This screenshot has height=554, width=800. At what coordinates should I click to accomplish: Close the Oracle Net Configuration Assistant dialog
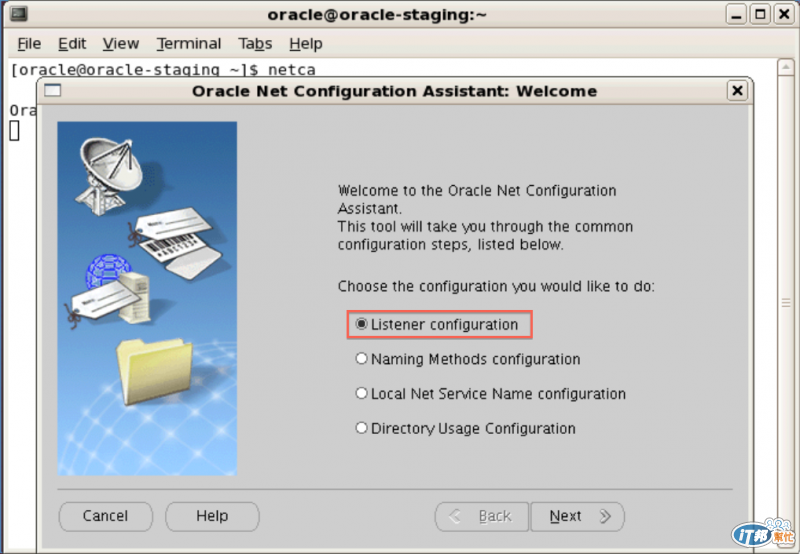point(737,91)
